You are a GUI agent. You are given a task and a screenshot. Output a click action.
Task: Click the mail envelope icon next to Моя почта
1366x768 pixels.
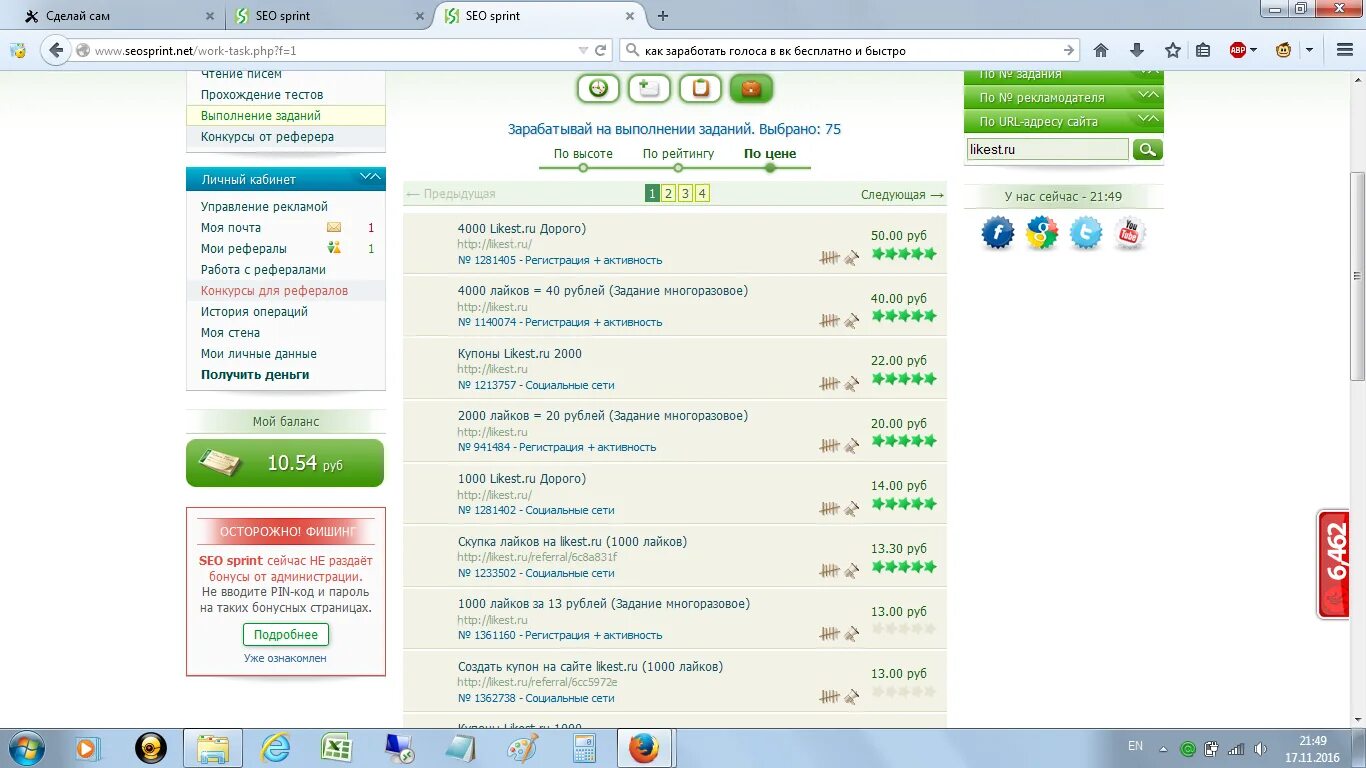(x=334, y=227)
